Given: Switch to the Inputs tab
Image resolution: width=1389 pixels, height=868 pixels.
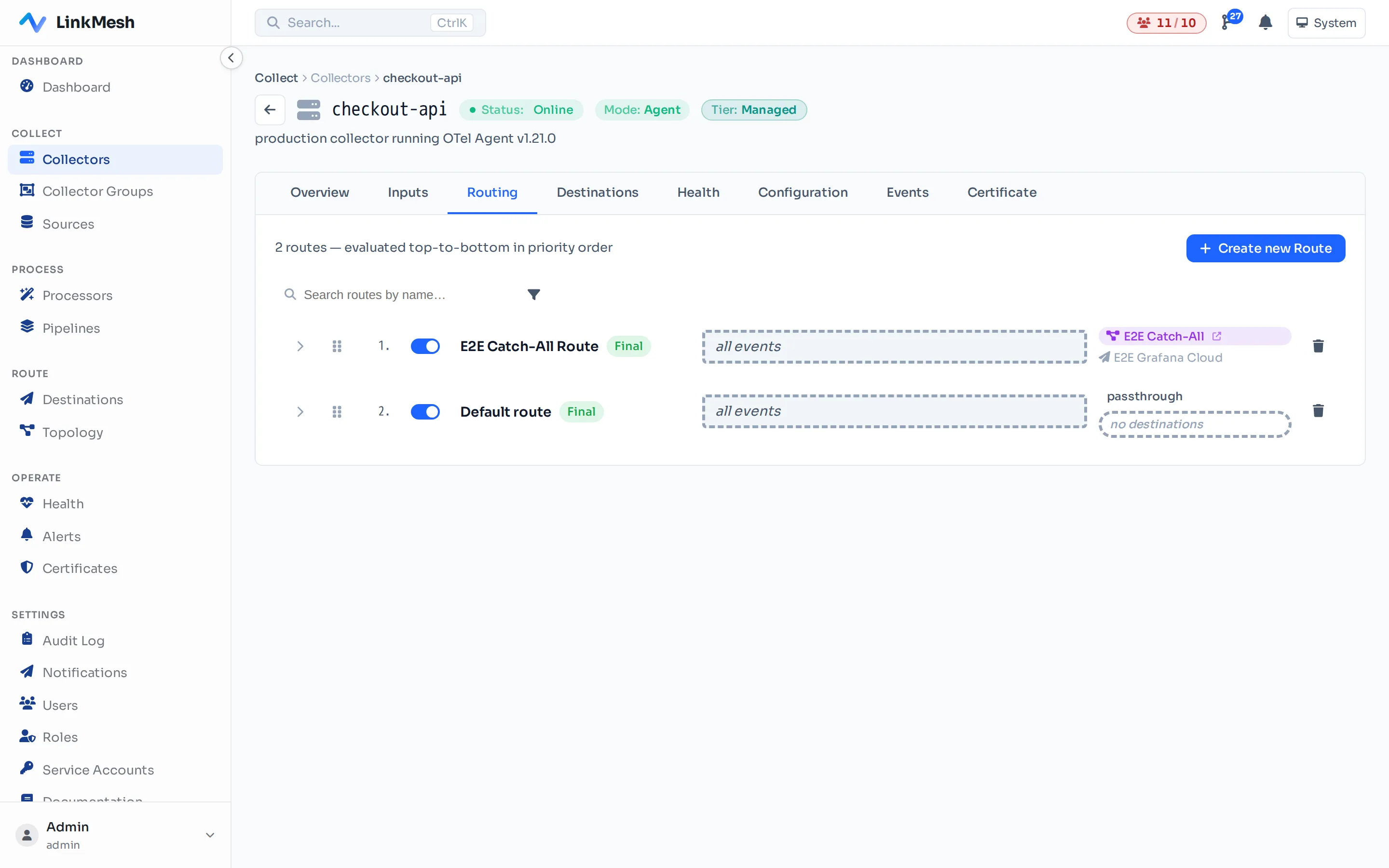Looking at the screenshot, I should pos(408,193).
